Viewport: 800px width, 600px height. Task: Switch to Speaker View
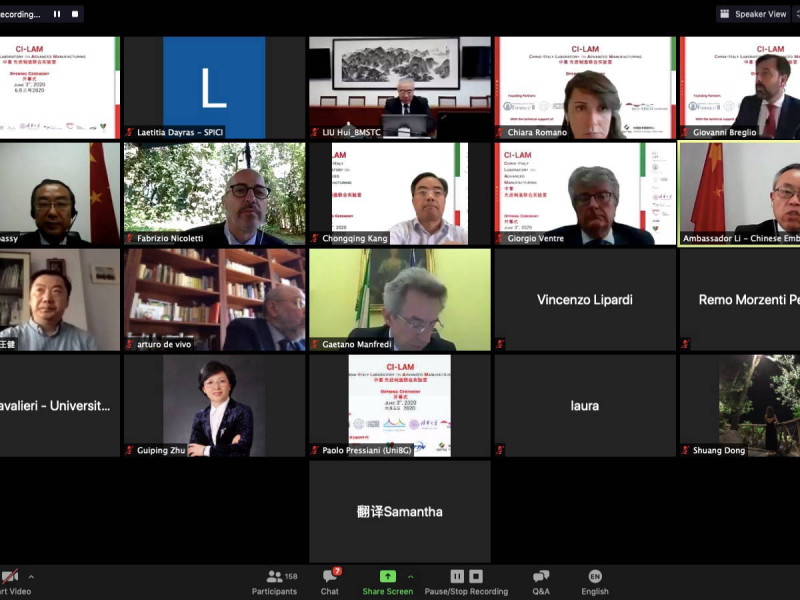[x=753, y=14]
